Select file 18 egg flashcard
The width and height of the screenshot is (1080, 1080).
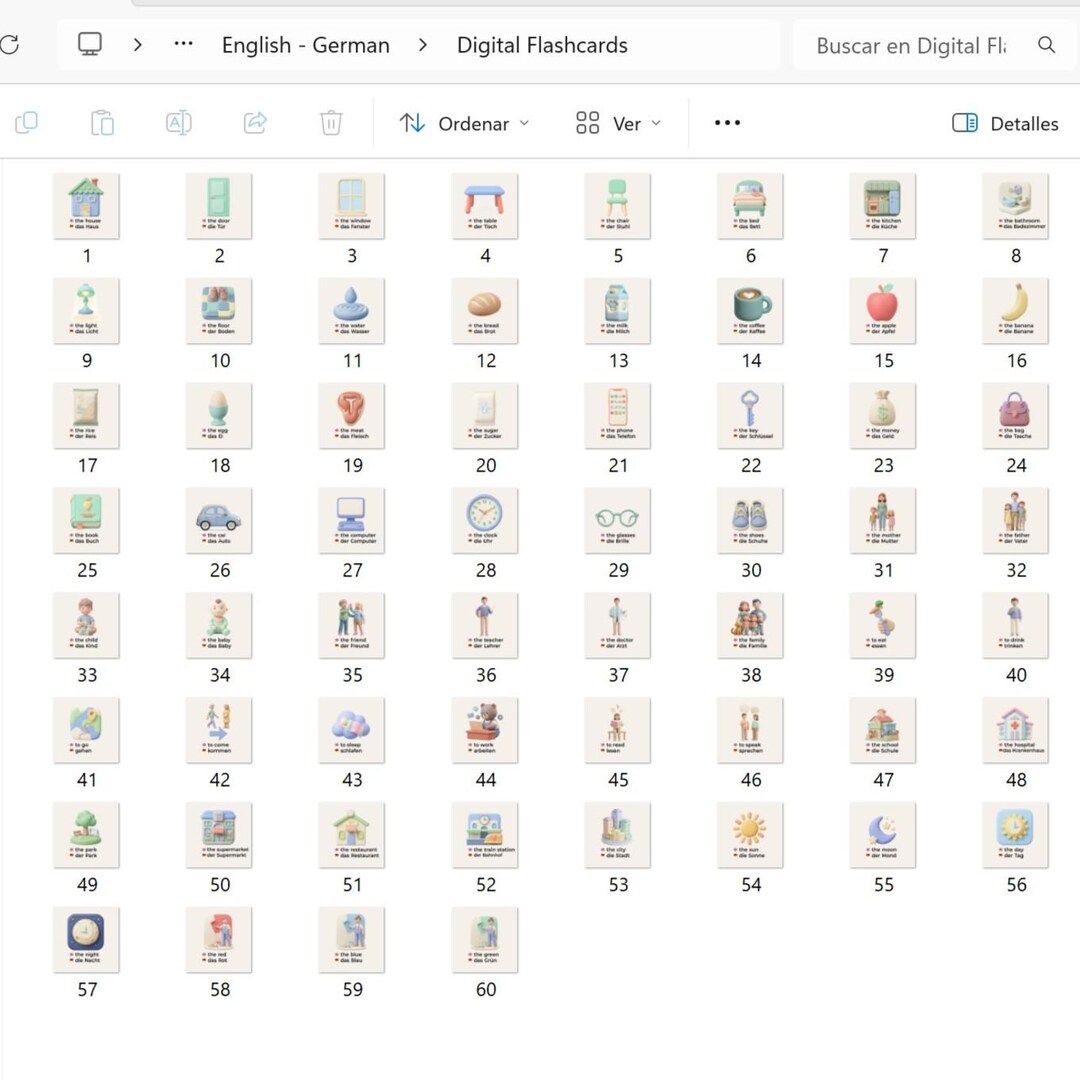(x=219, y=415)
